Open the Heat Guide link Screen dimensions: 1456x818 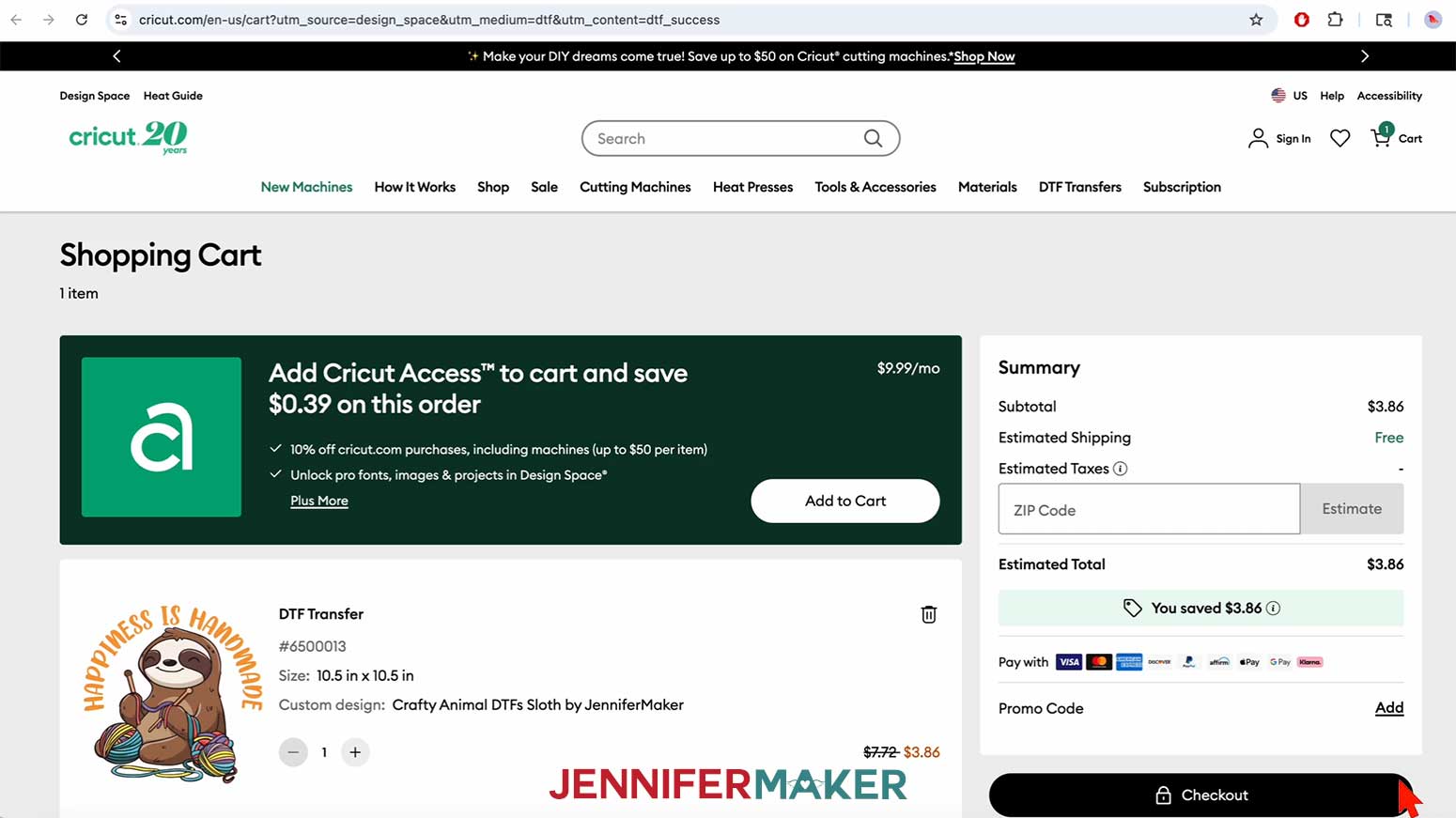(x=173, y=96)
